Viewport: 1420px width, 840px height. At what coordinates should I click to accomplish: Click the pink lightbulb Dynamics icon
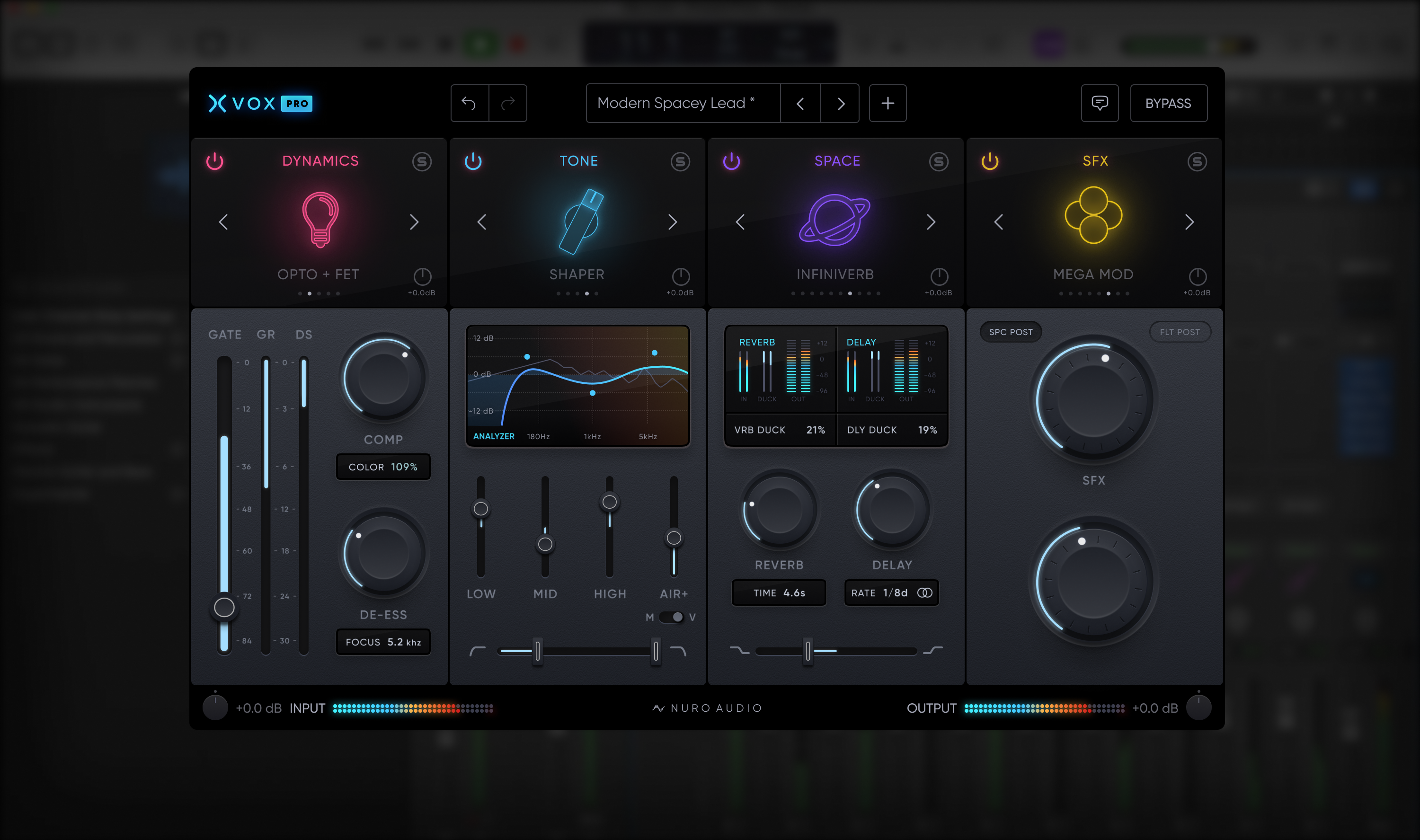pyautogui.click(x=320, y=220)
